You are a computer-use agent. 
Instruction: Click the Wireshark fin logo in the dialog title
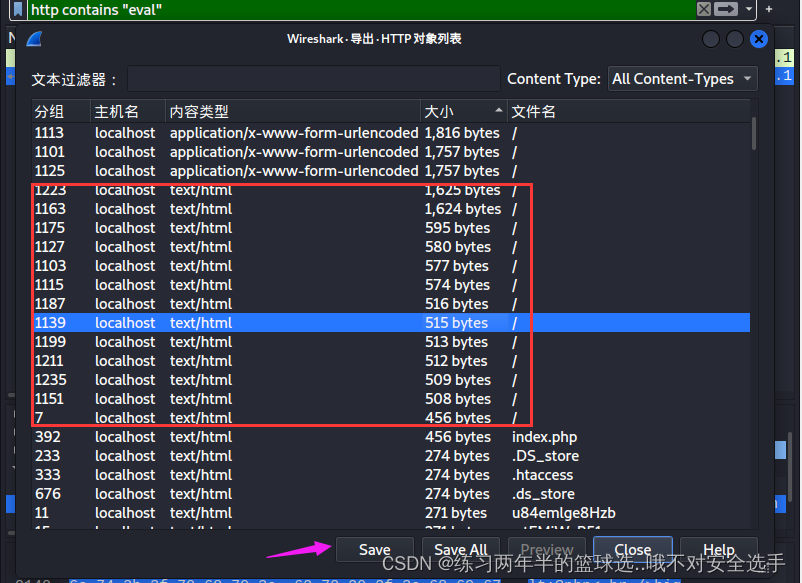tap(34, 38)
